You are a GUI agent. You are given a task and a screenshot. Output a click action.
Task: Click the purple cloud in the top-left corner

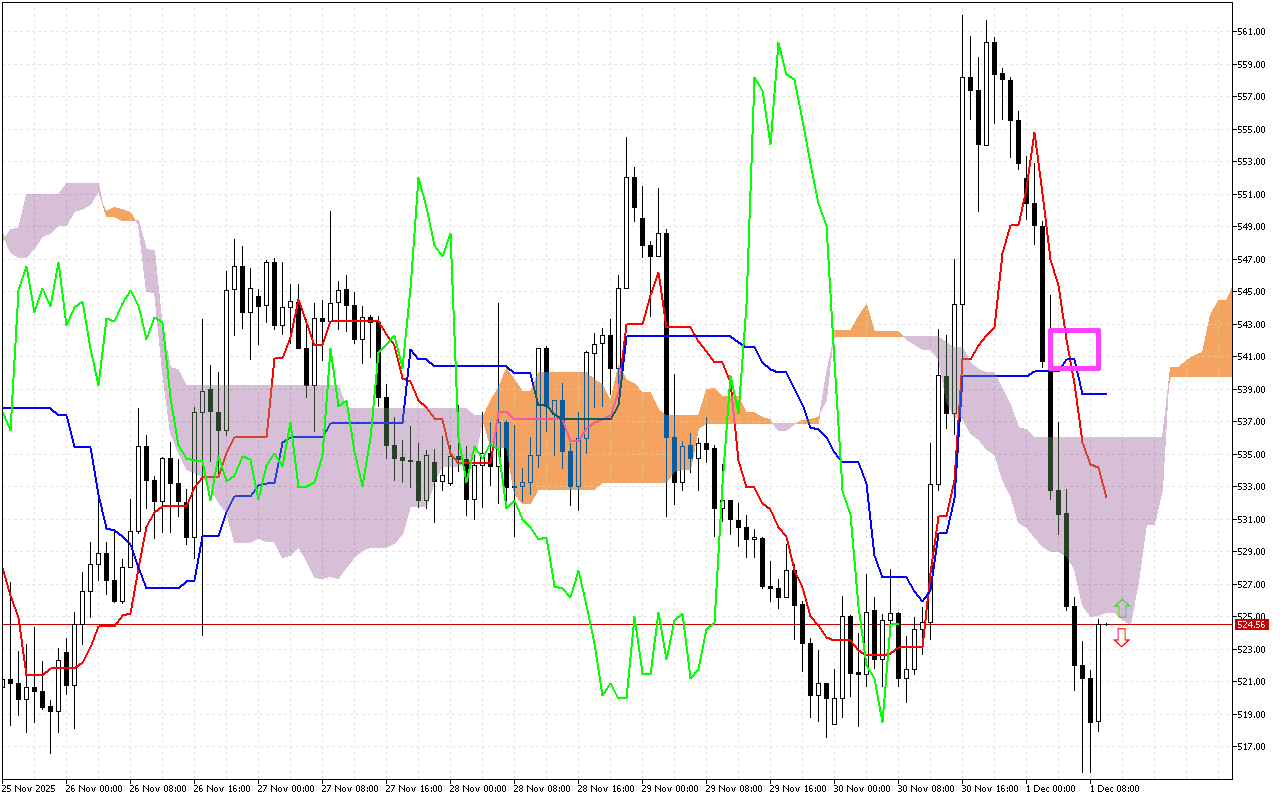(50, 215)
